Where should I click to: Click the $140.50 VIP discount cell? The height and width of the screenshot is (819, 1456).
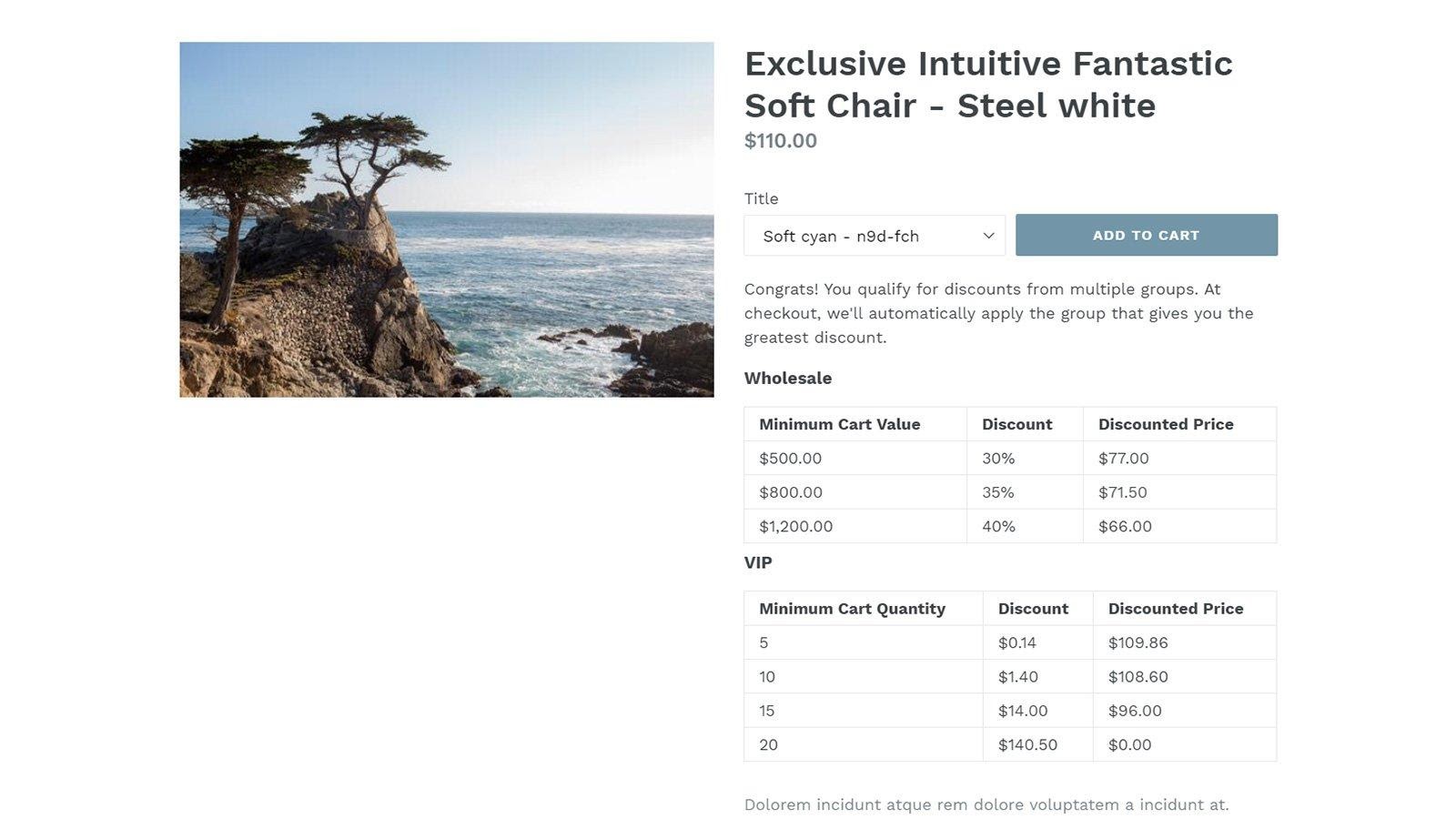pos(1027,744)
